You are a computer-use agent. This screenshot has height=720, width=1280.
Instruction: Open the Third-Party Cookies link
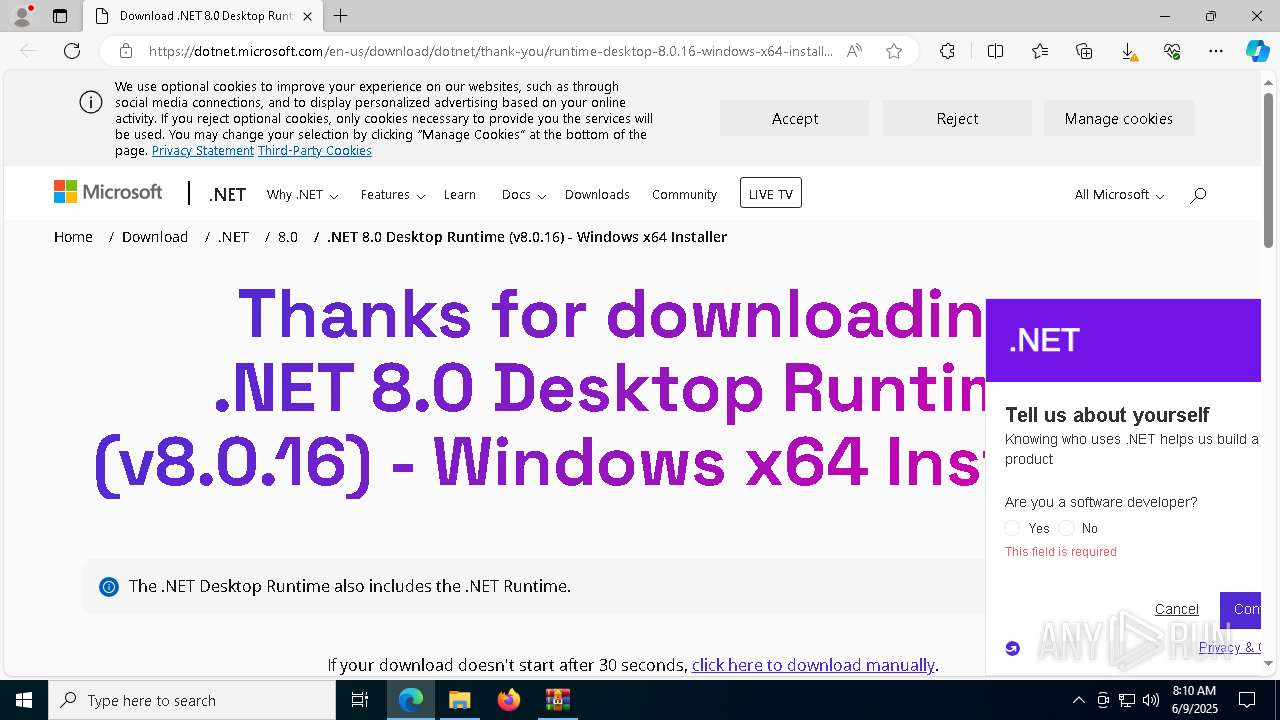click(315, 151)
